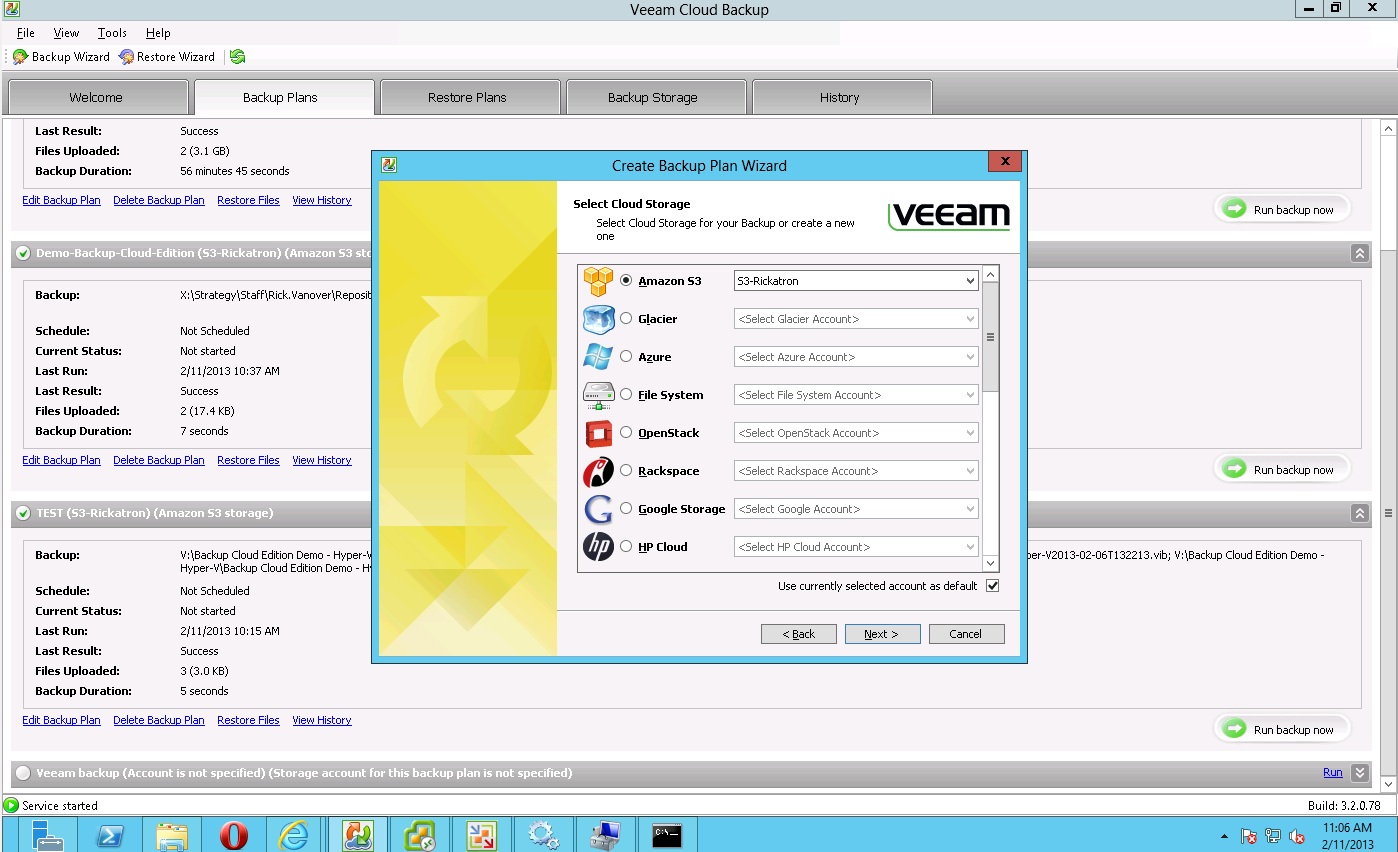Click the Veeam Cloud Backup taskbar icon
Screen dimensions: 1398x852
coord(357,835)
